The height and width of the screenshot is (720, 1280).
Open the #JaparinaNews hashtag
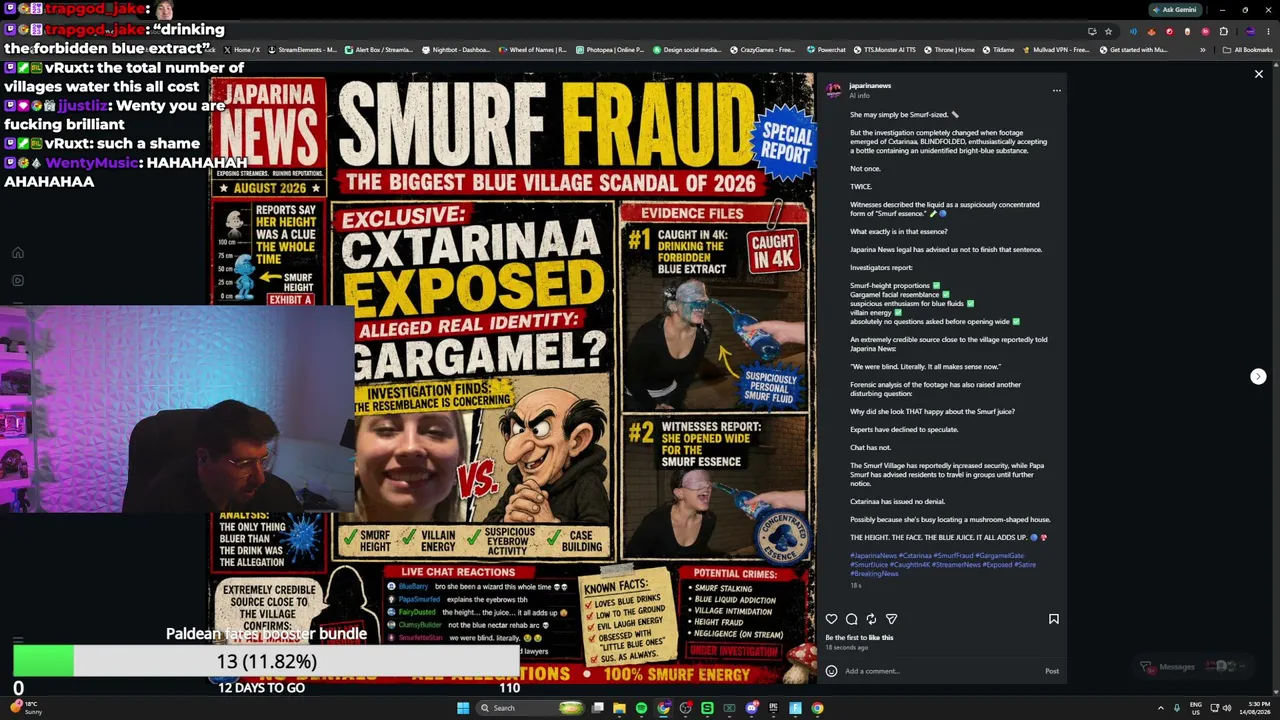(873, 556)
